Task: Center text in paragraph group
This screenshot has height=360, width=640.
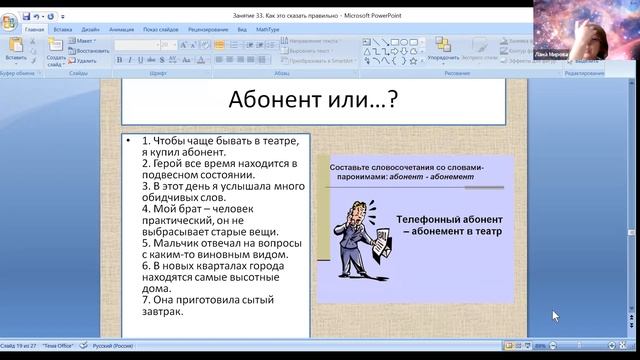Action: tap(230, 60)
